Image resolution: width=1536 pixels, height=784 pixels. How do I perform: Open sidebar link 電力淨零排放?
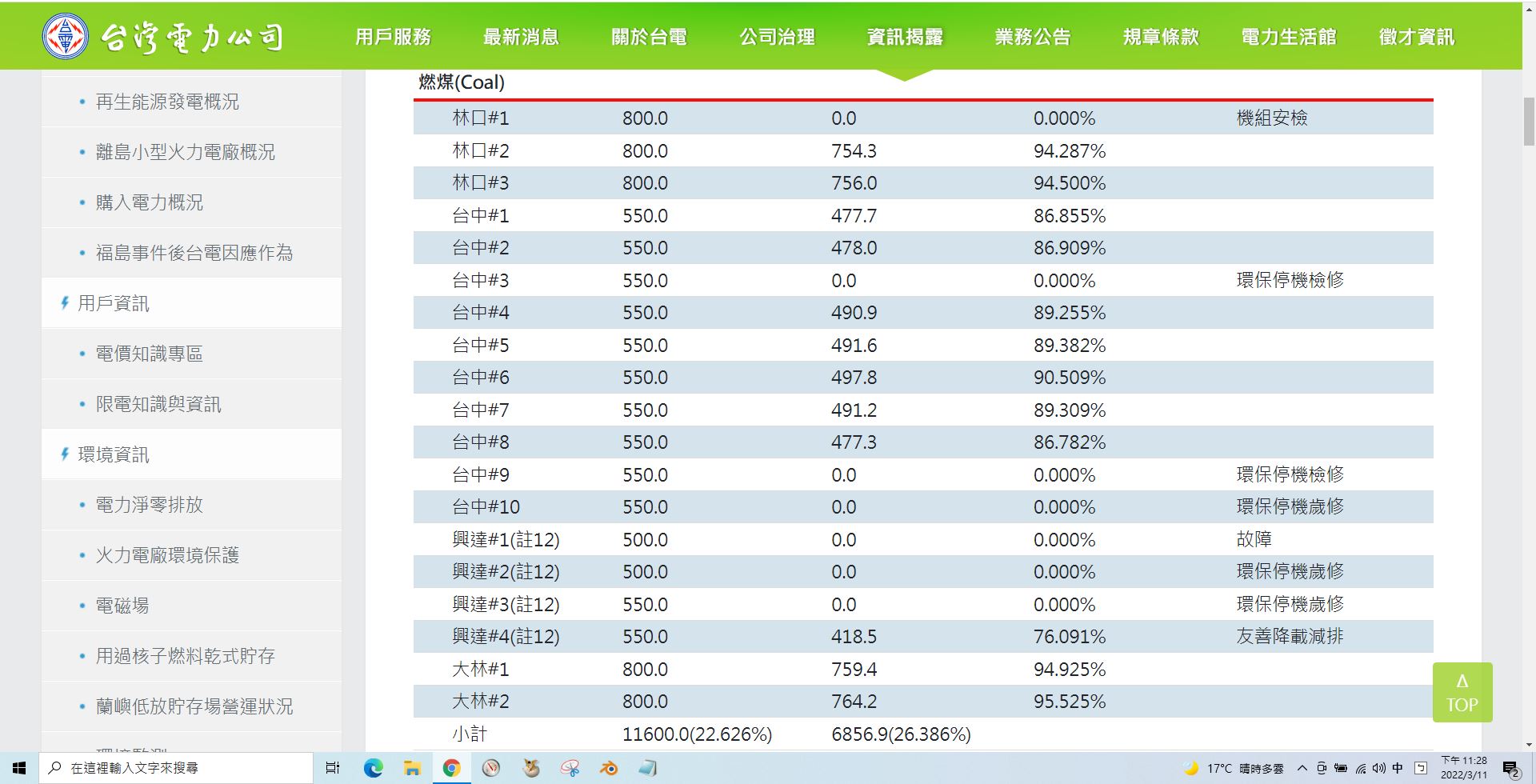coord(150,505)
